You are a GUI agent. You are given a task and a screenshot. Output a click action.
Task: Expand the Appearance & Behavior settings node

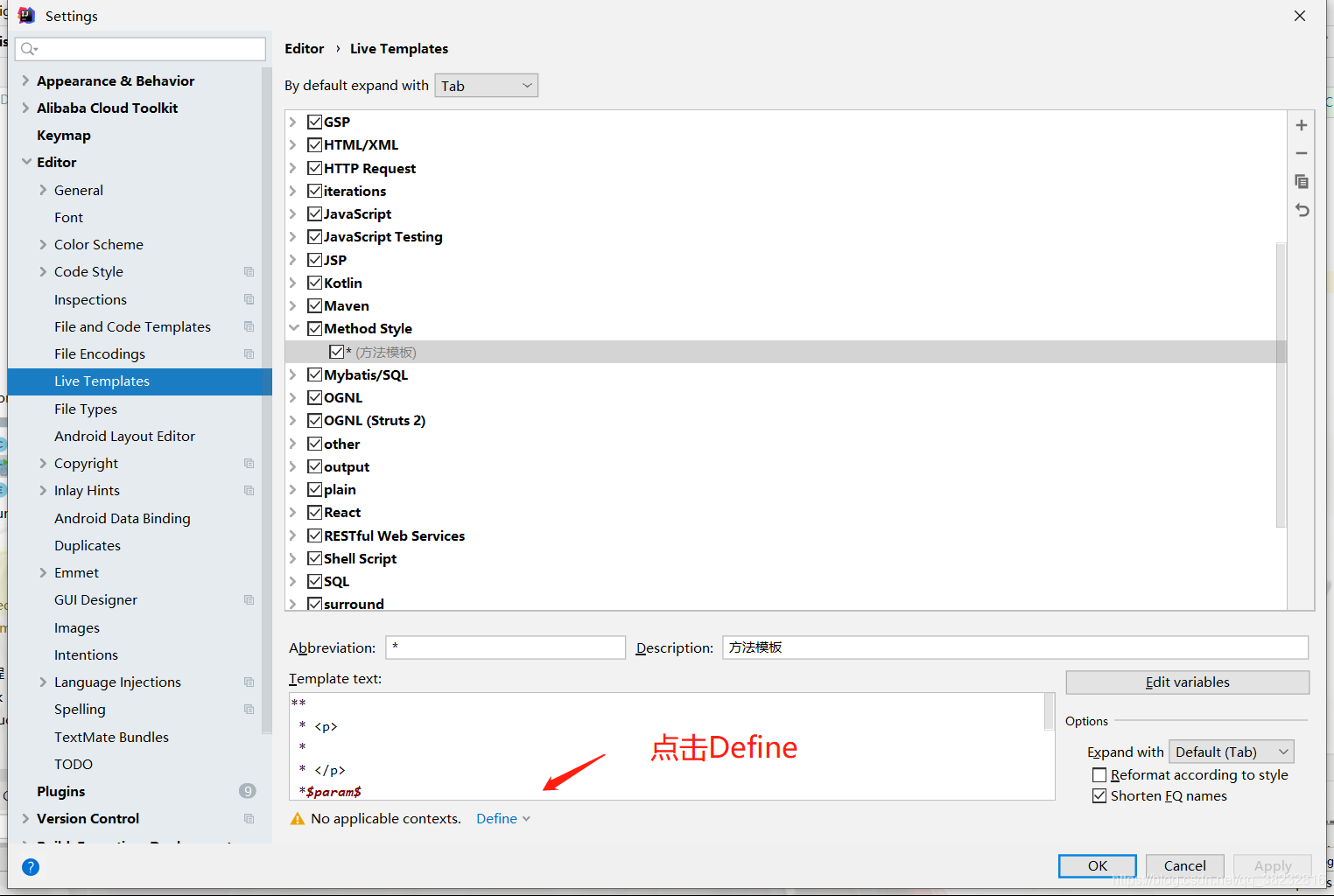pos(25,80)
